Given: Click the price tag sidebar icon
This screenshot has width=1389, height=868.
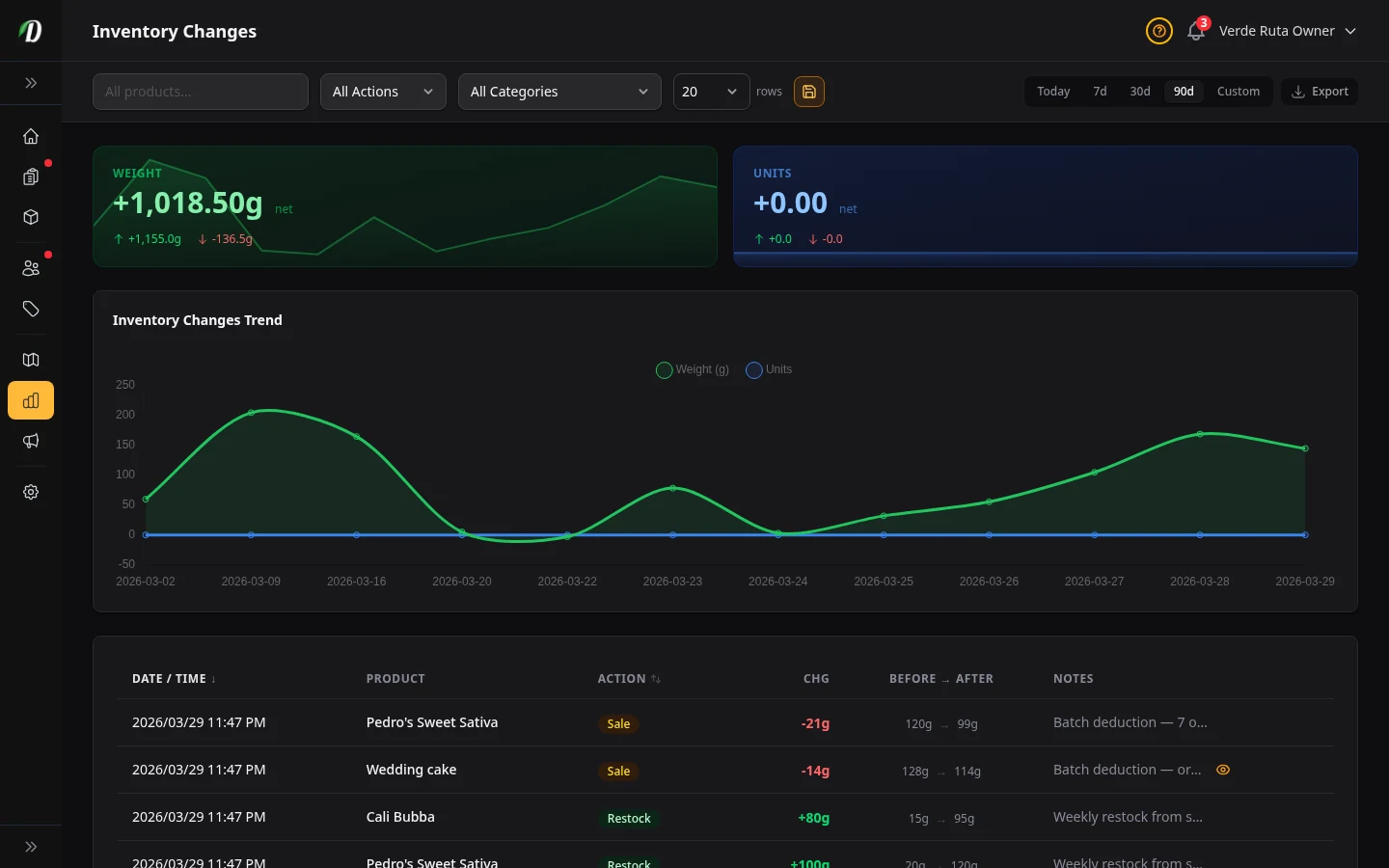Looking at the screenshot, I should point(31,309).
